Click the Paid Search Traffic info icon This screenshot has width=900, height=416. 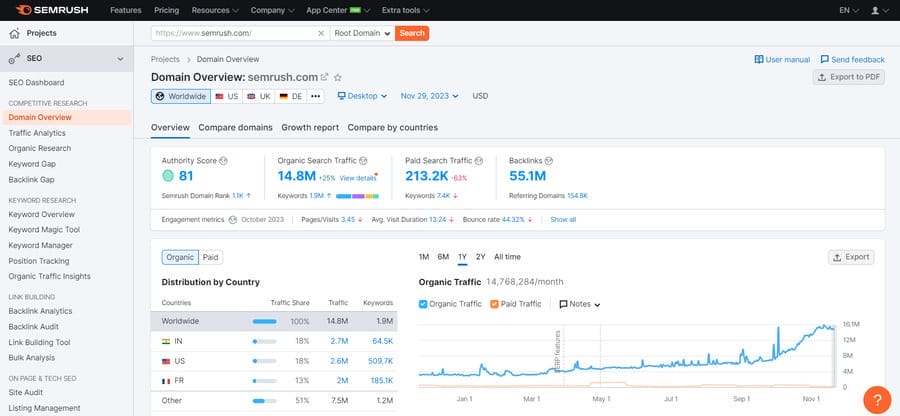(479, 161)
